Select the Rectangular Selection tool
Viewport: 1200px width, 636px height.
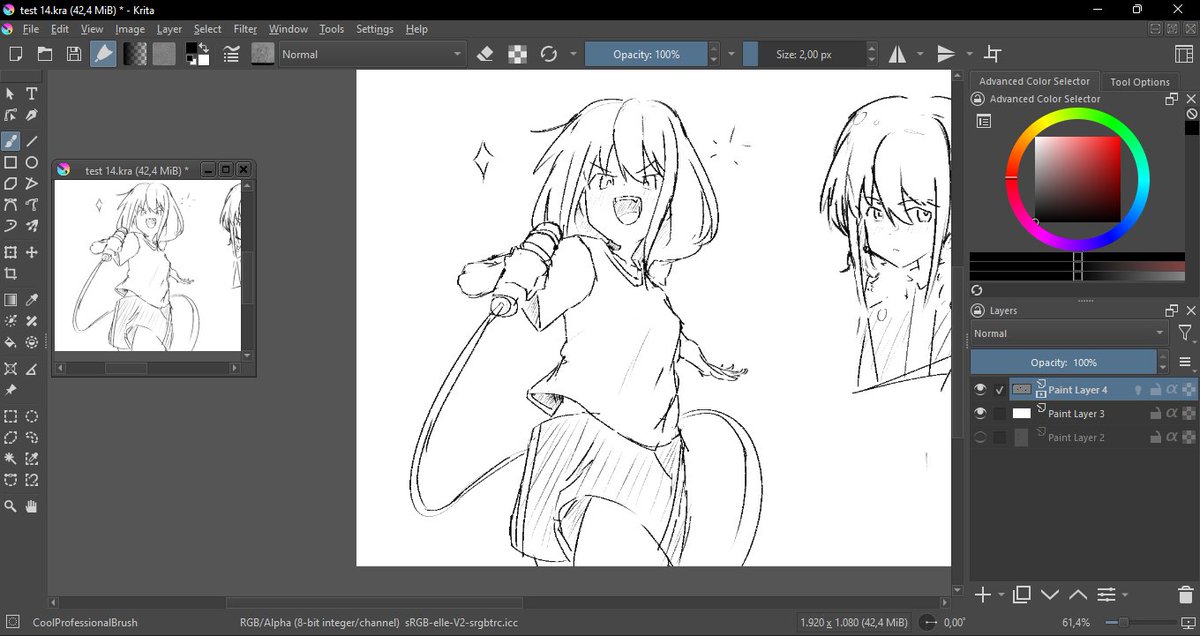pos(10,417)
